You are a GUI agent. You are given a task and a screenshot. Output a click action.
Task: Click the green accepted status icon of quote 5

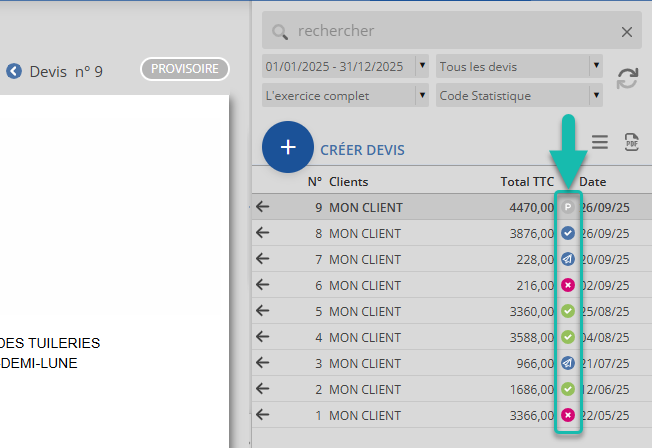click(568, 311)
